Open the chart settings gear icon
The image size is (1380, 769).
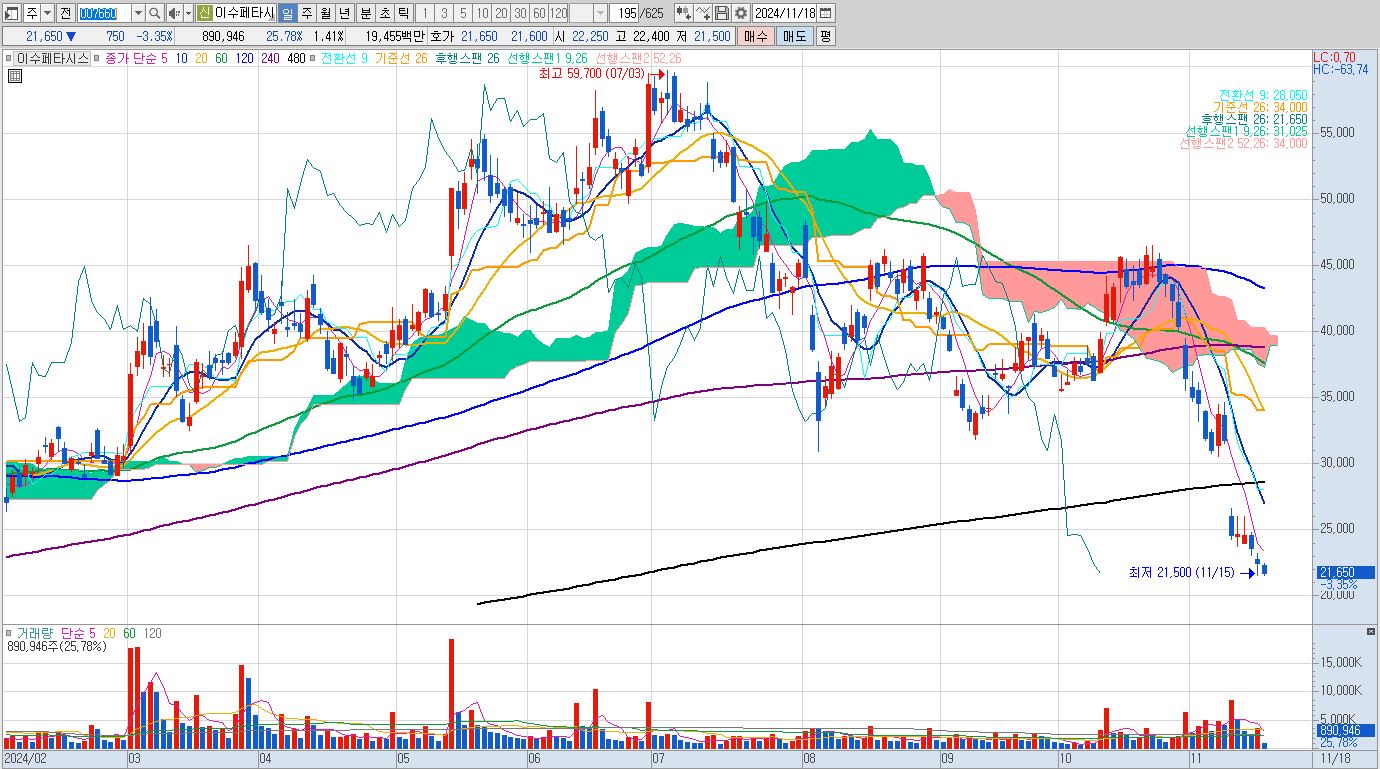[x=741, y=13]
